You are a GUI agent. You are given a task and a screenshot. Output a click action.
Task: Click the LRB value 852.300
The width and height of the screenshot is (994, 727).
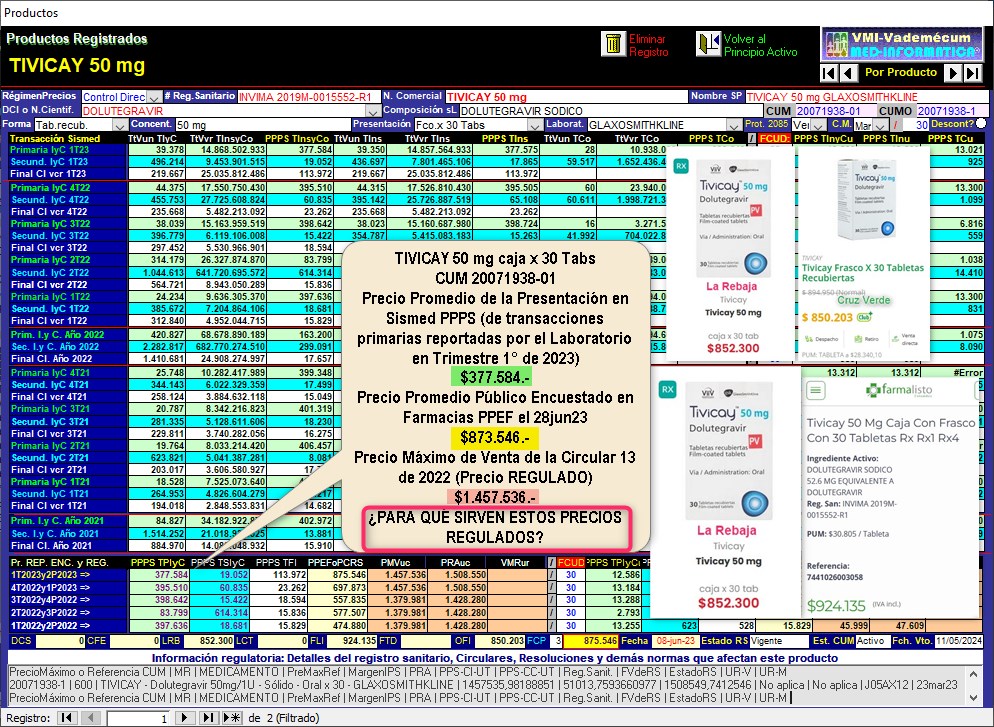coord(208,641)
